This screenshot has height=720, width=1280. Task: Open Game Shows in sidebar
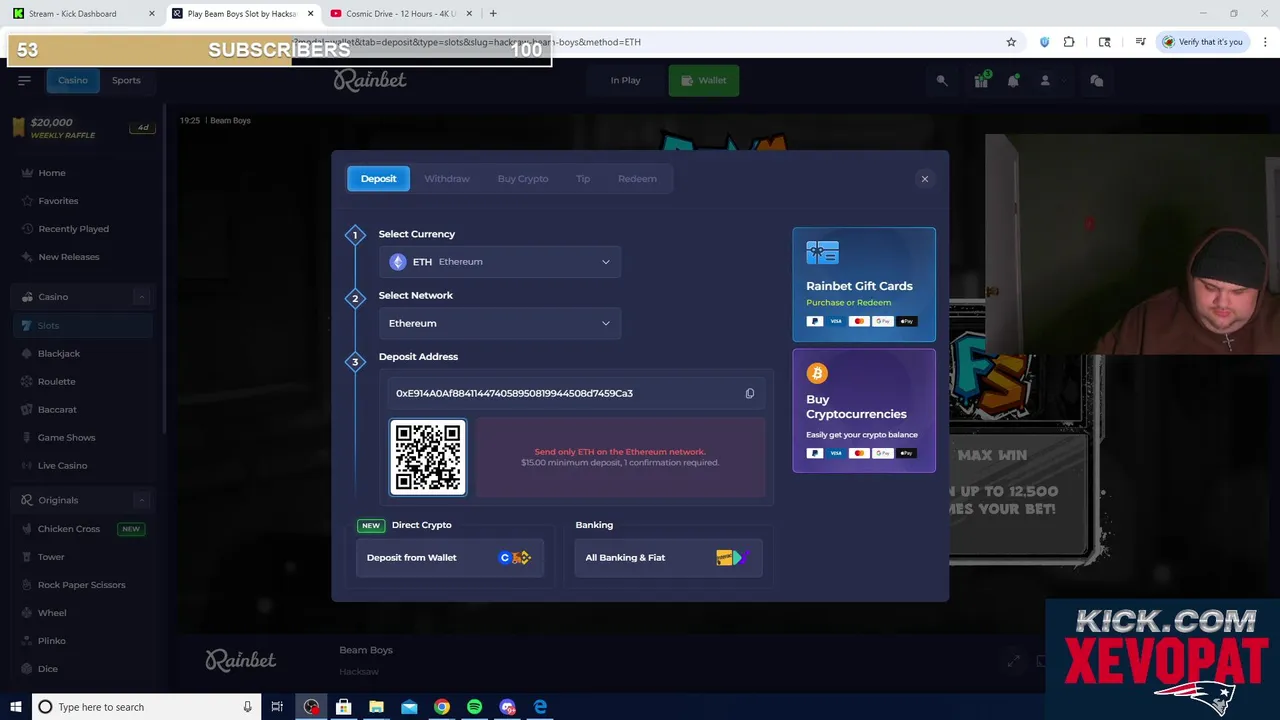[x=66, y=437]
